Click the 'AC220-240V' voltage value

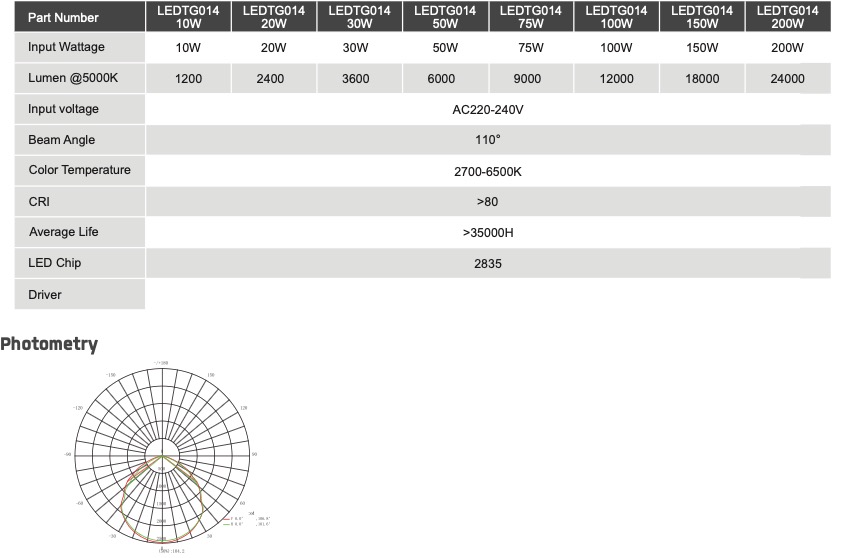488,110
